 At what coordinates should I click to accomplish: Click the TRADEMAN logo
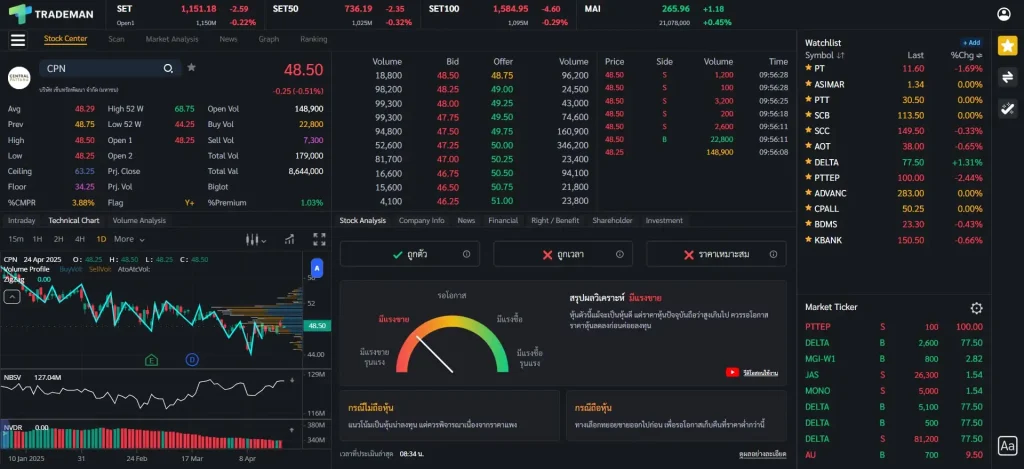(x=51, y=14)
